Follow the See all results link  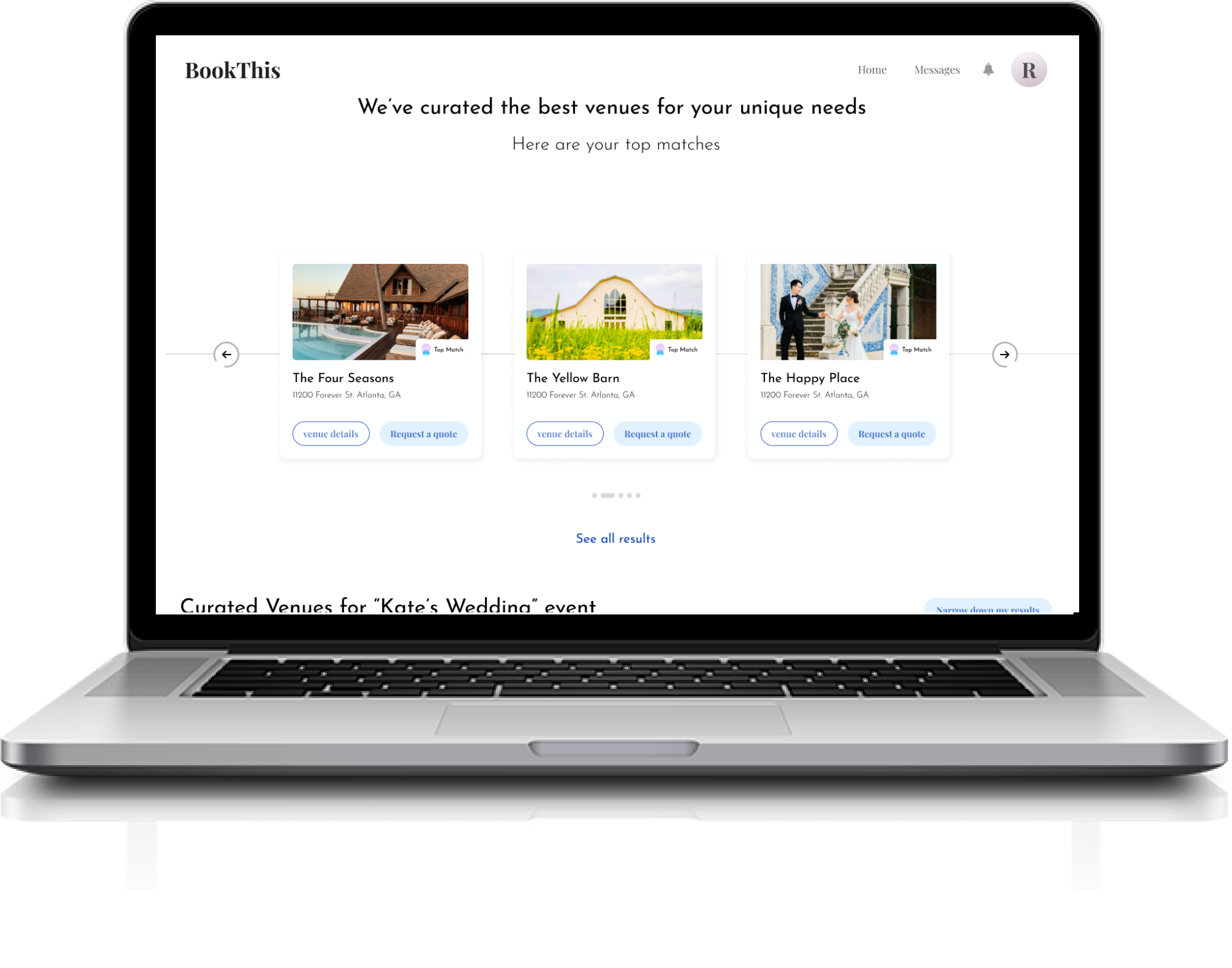[x=617, y=540]
